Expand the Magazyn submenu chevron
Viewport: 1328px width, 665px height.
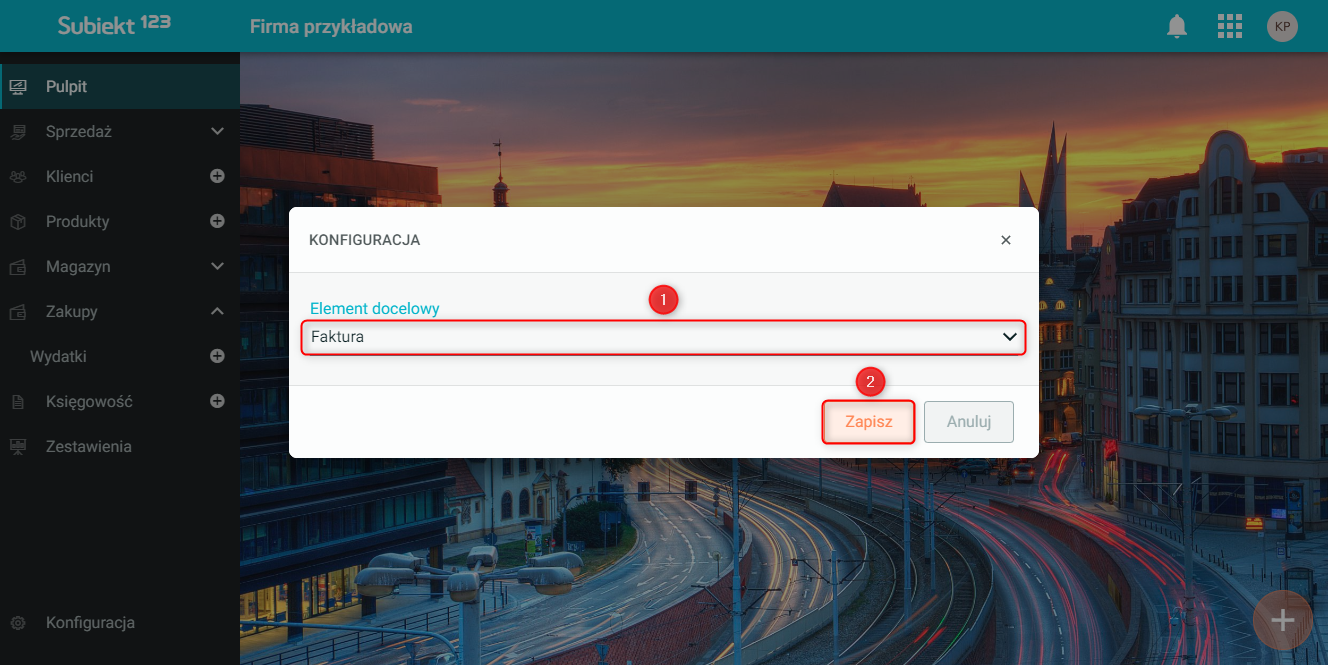[x=218, y=266]
